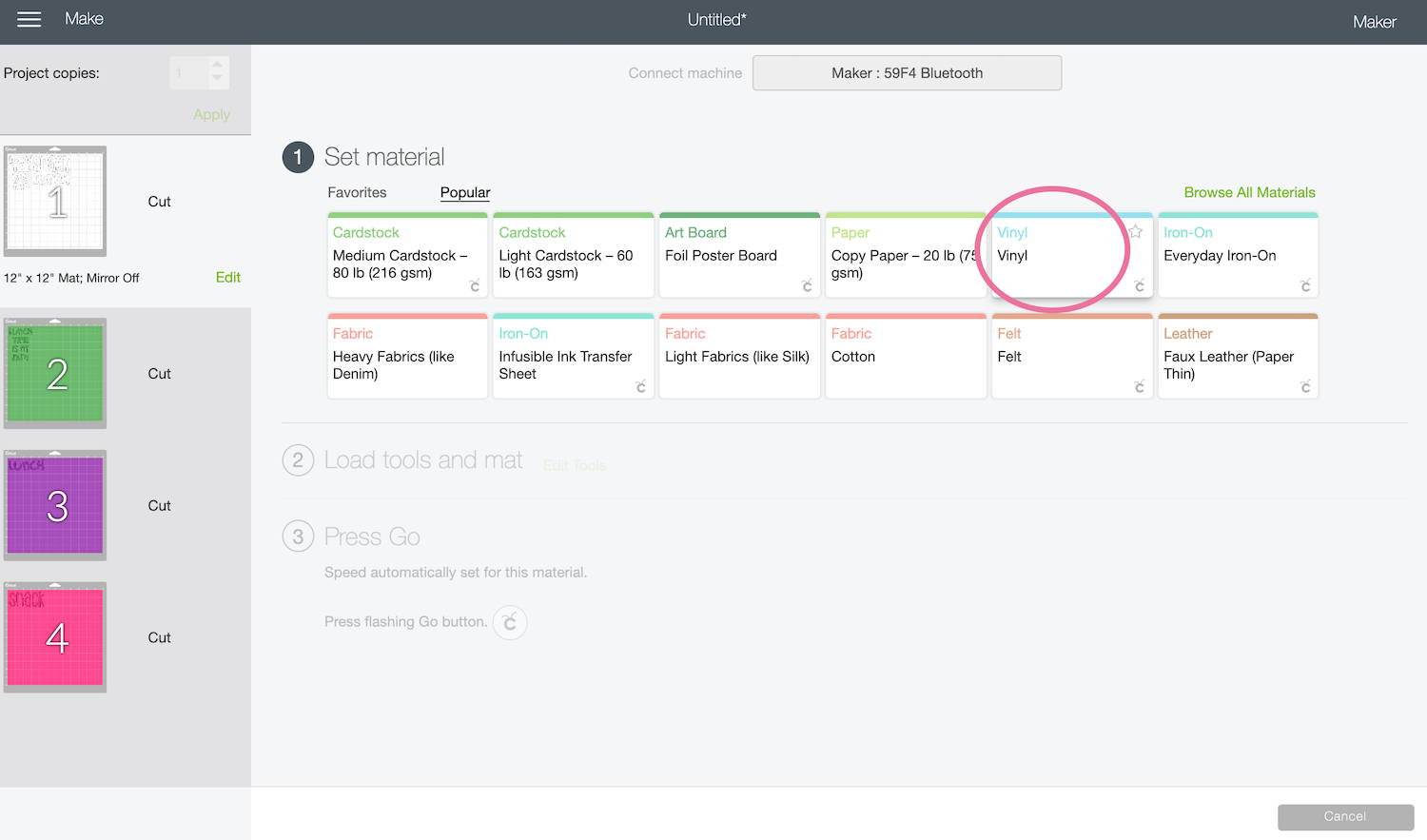Increase project copies with up arrow
Image resolution: width=1427 pixels, height=840 pixels.
[217, 66]
